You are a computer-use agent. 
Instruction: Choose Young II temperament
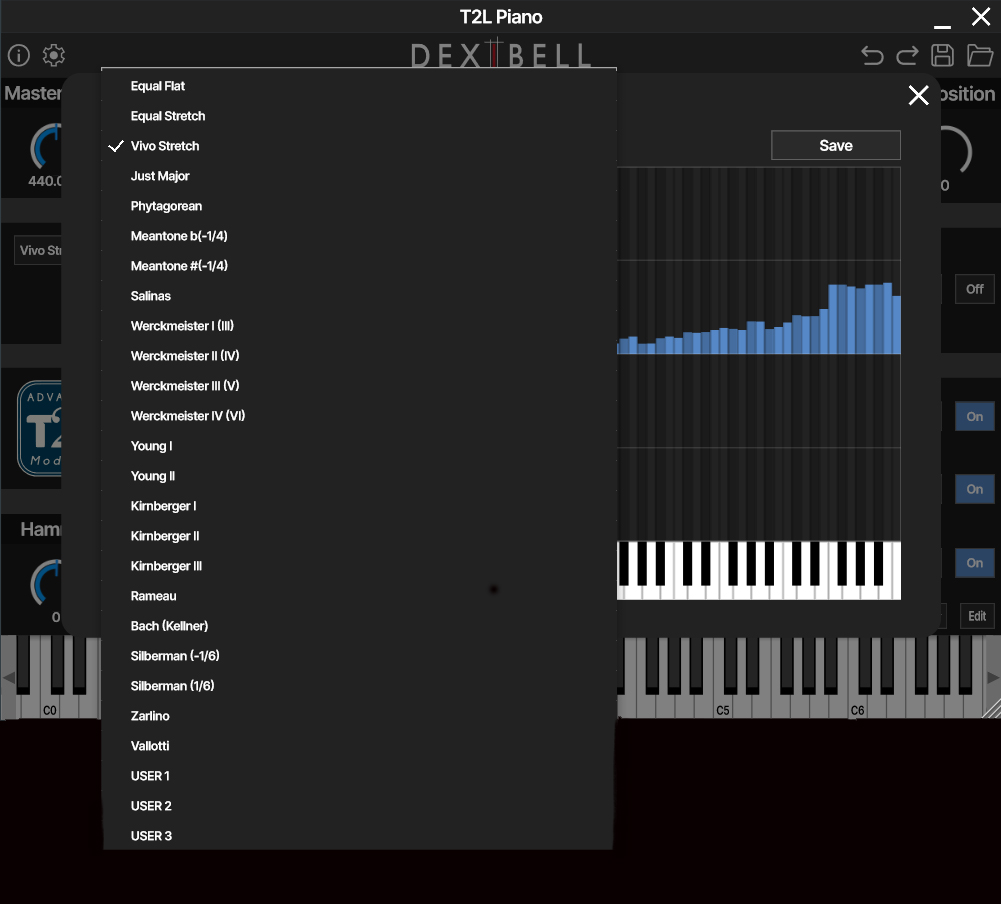(x=358, y=476)
